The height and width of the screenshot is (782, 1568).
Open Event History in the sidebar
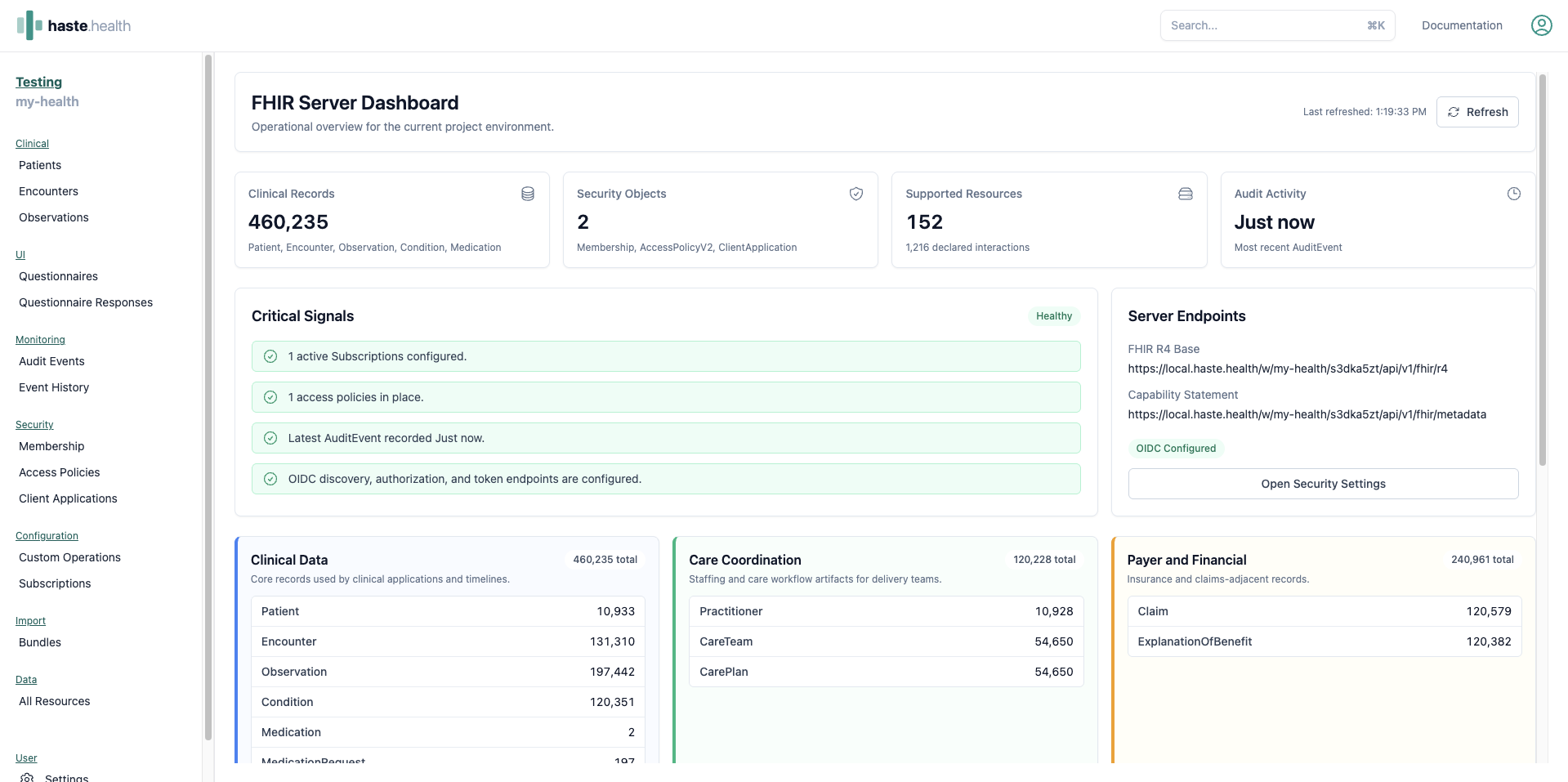point(54,387)
